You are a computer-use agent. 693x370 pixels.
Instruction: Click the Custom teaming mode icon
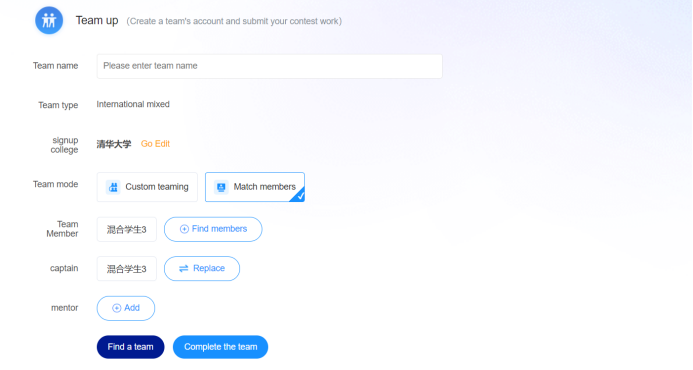tap(113, 187)
